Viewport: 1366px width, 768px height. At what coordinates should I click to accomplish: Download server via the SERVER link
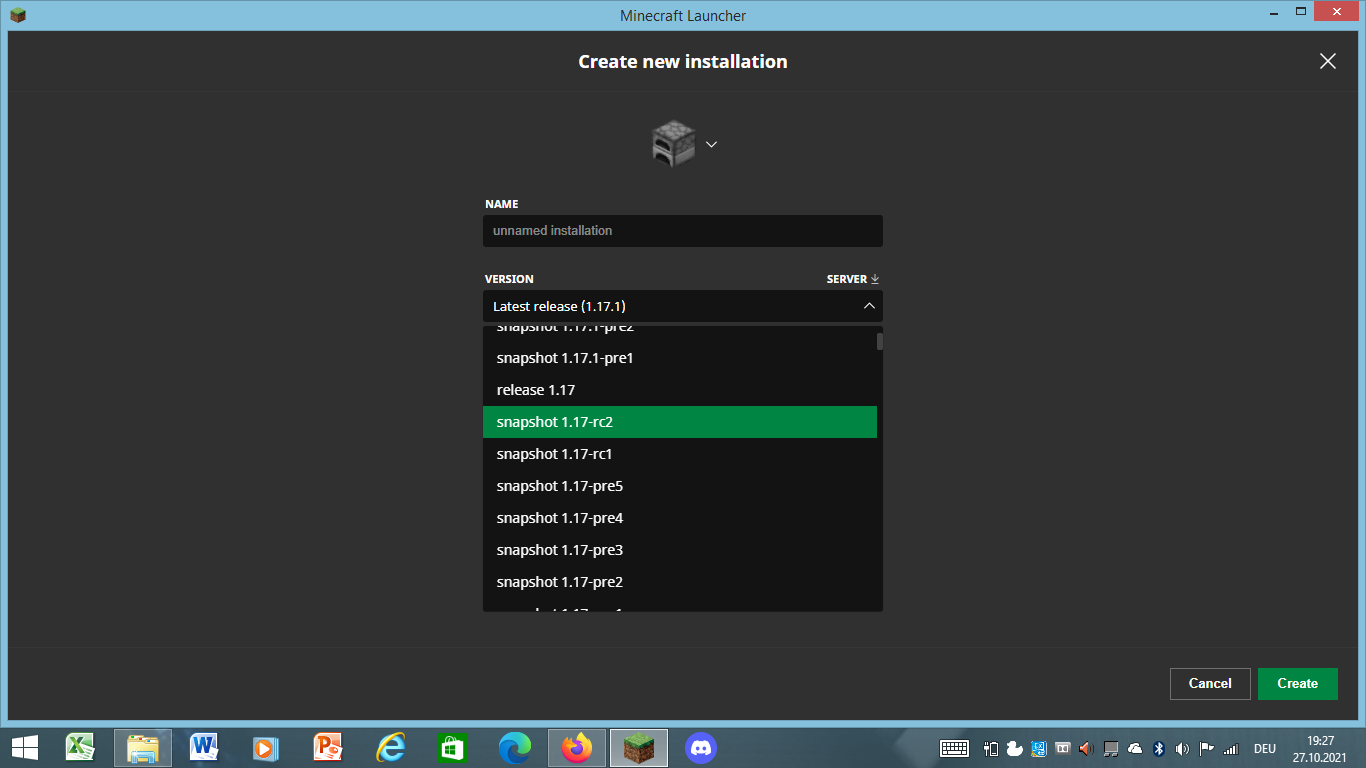pos(852,279)
